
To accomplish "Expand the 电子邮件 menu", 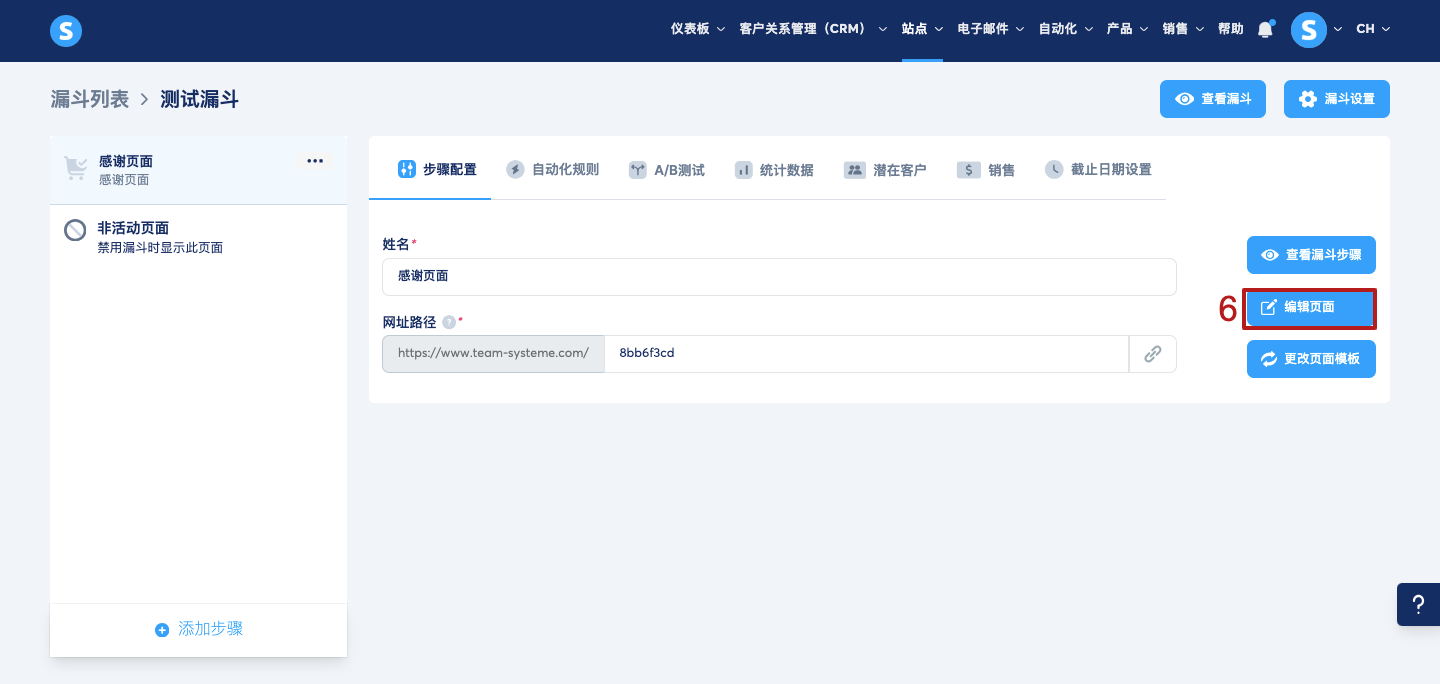I will click(991, 29).
